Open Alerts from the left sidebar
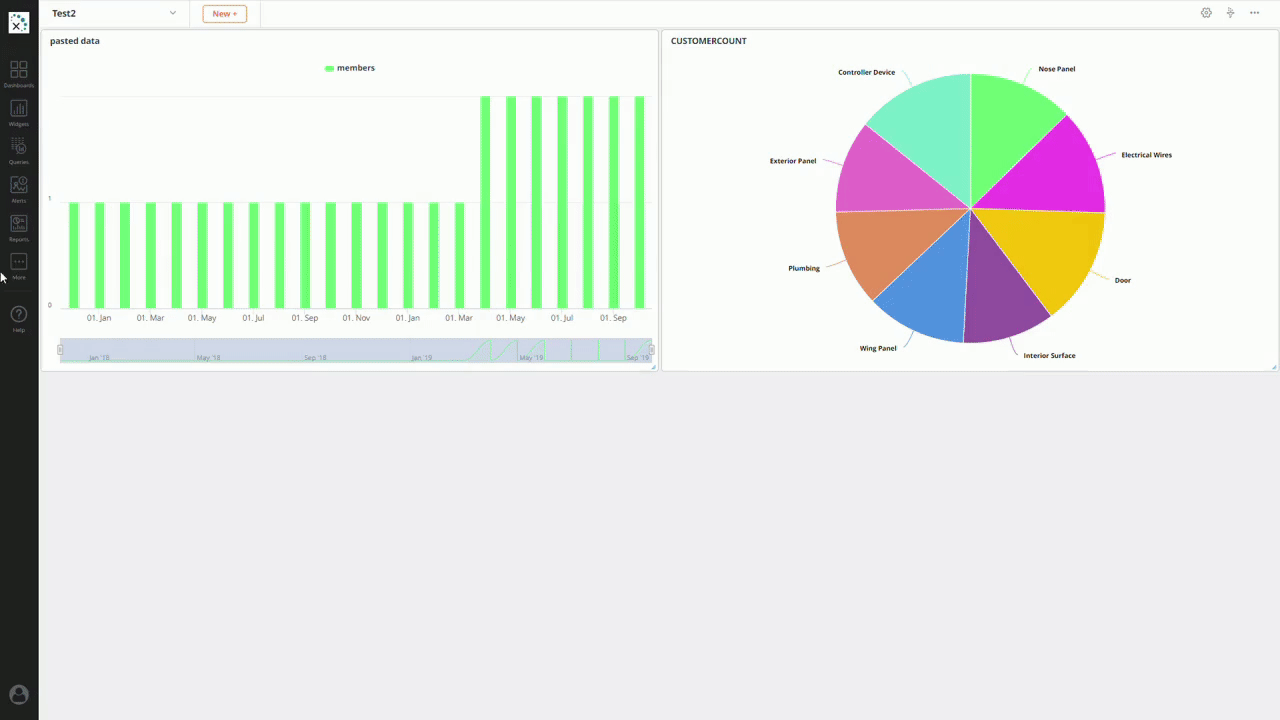The width and height of the screenshot is (1280, 720). 19,187
